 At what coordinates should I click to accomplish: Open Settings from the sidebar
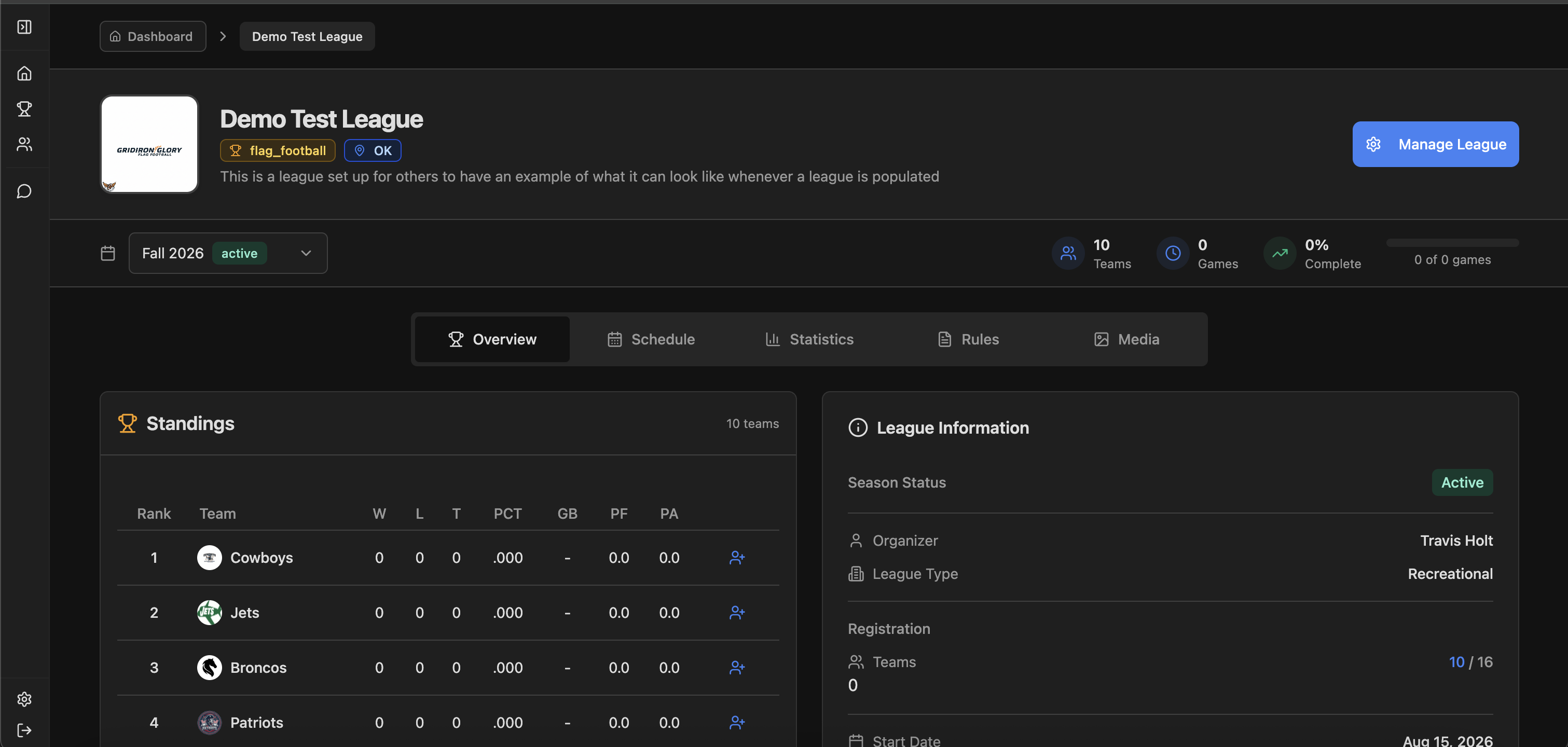coord(24,699)
